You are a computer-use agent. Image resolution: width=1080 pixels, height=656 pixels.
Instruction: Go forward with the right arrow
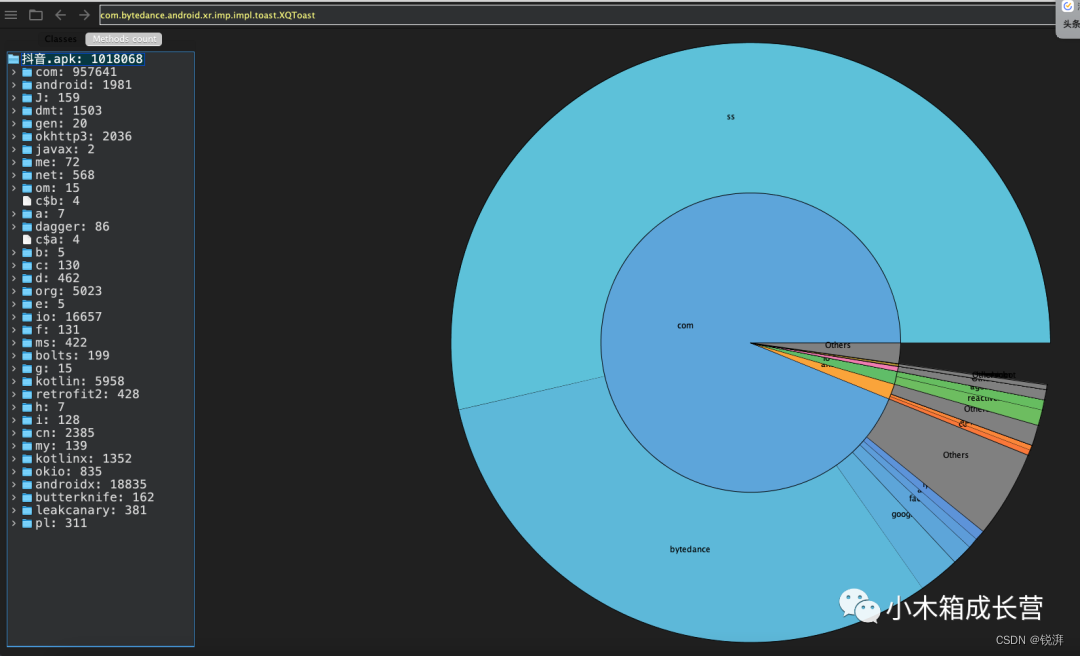coord(84,14)
